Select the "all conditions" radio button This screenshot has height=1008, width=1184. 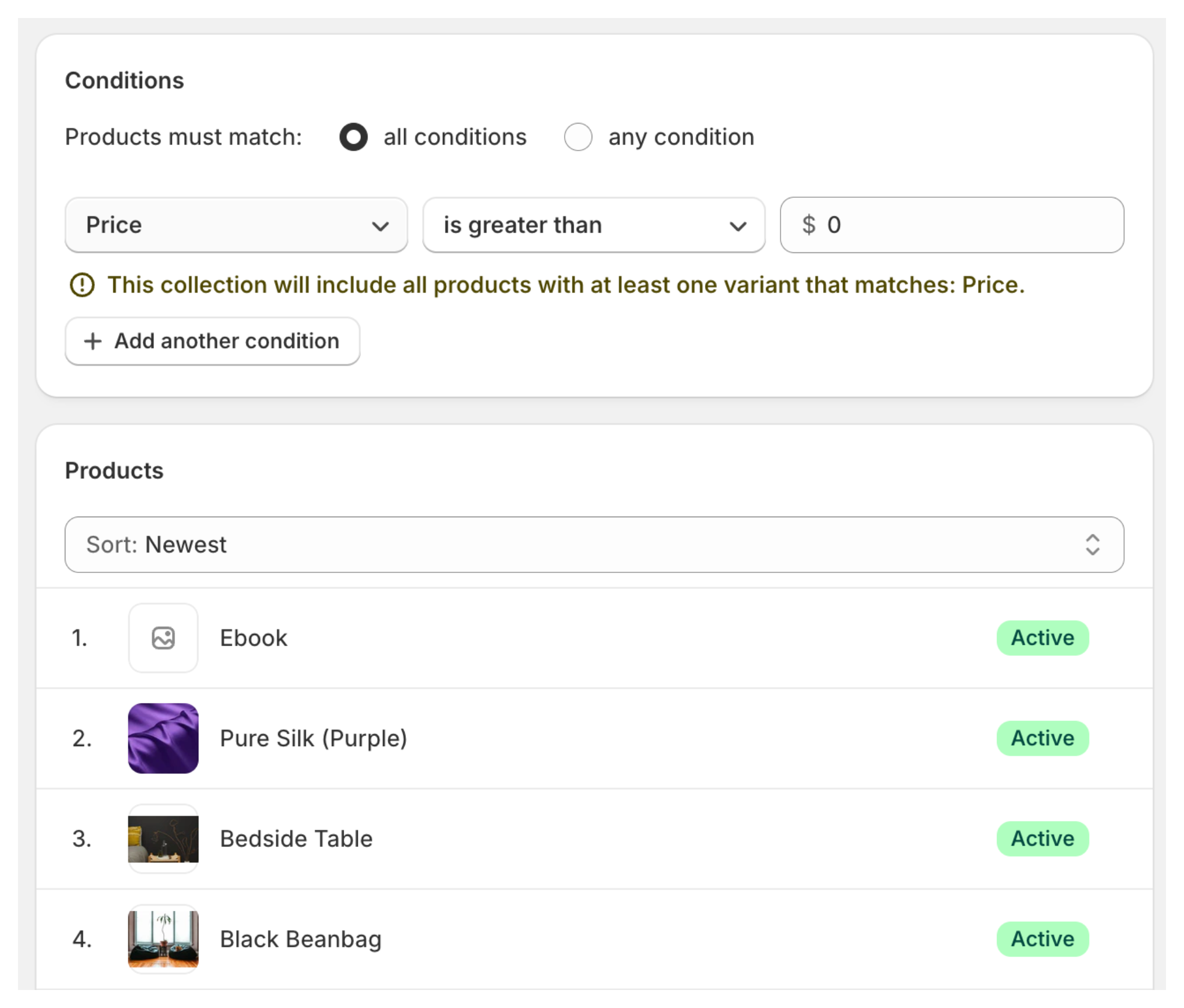pos(354,137)
